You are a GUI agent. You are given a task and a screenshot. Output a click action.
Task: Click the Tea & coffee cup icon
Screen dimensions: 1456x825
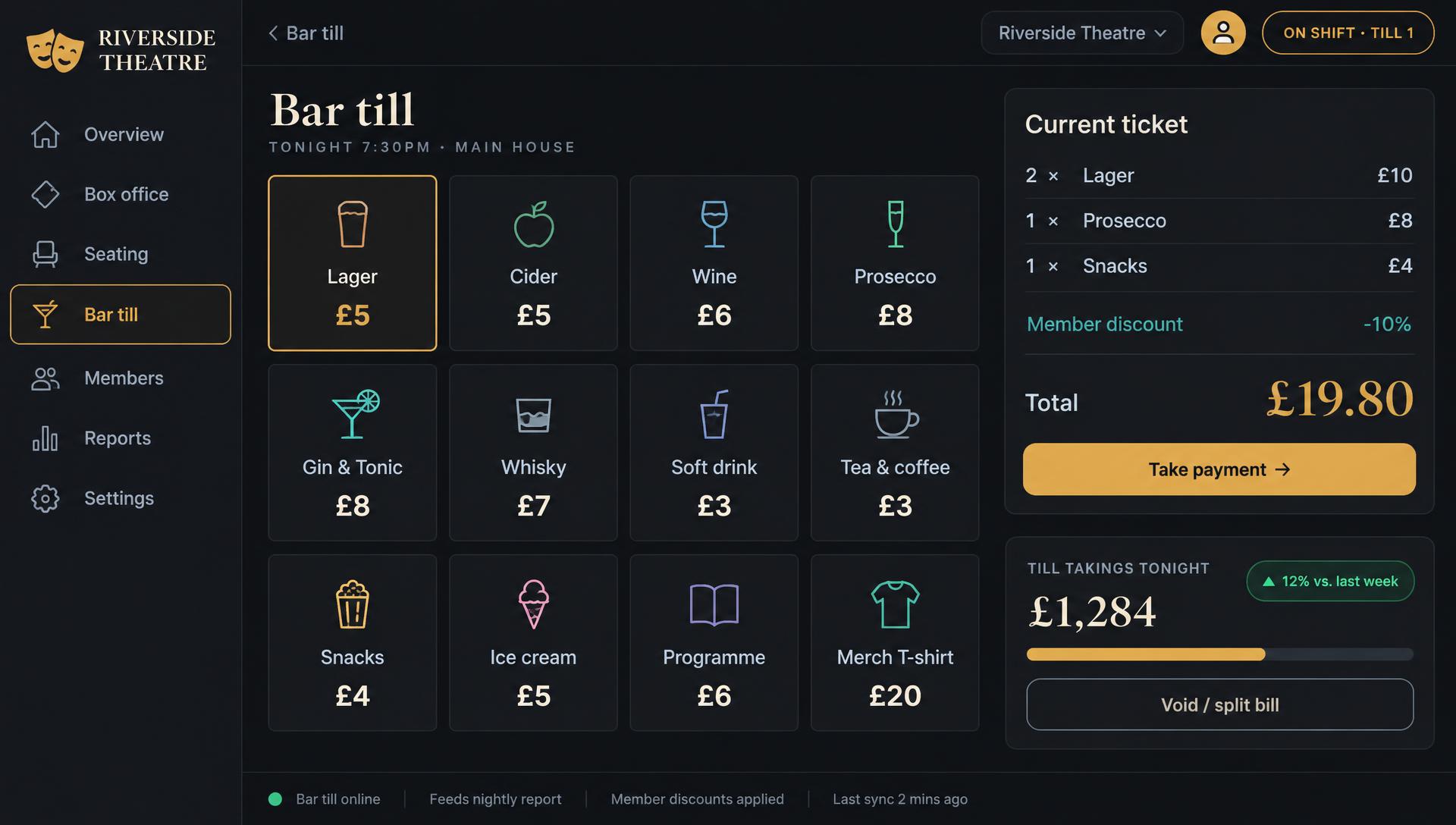pyautogui.click(x=896, y=414)
